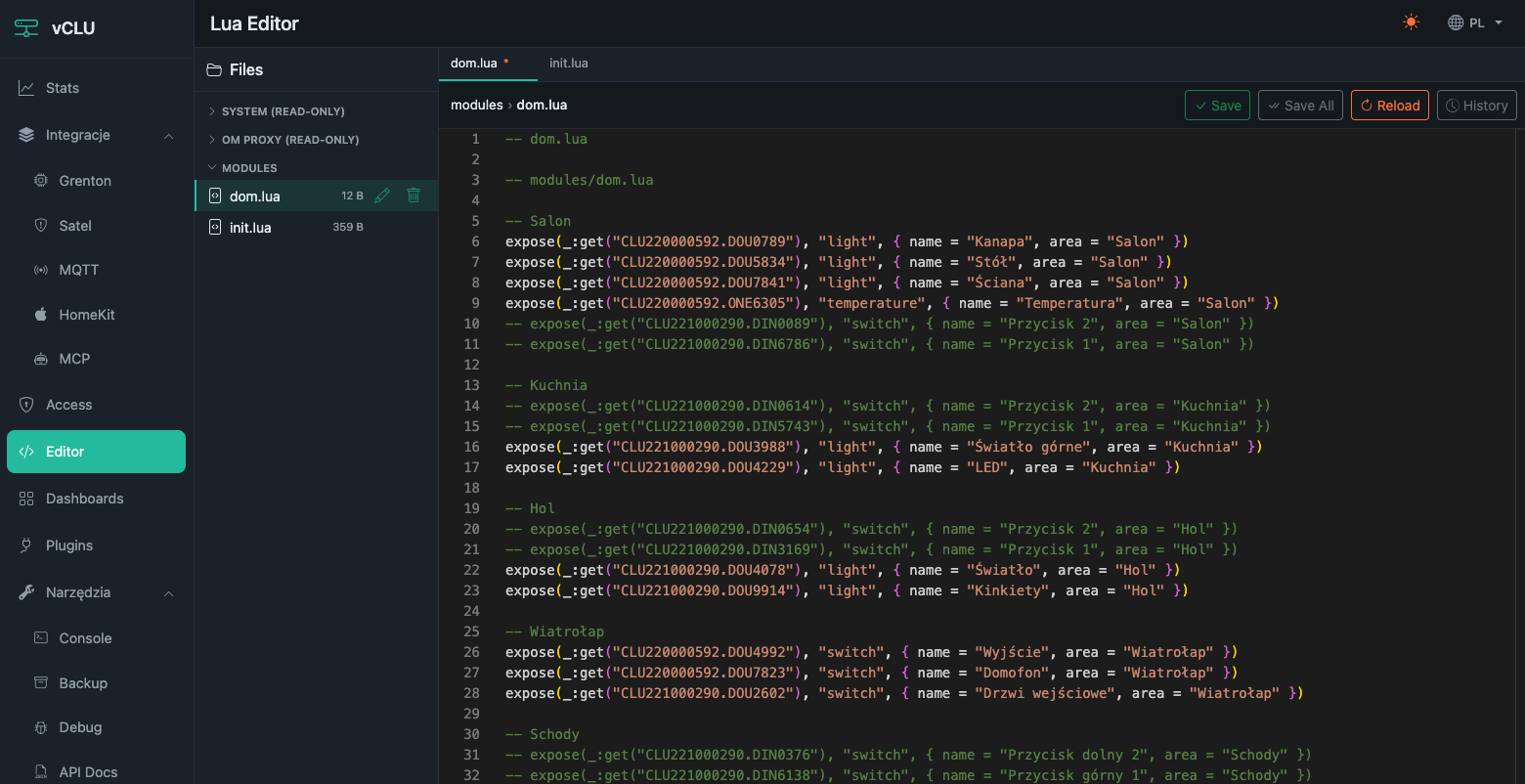Expand OM PROXY (READ-ONLY) folder

click(284, 140)
